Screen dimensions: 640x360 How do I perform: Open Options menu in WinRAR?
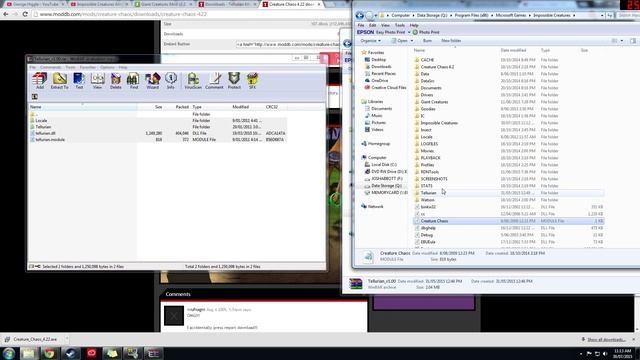[107, 67]
